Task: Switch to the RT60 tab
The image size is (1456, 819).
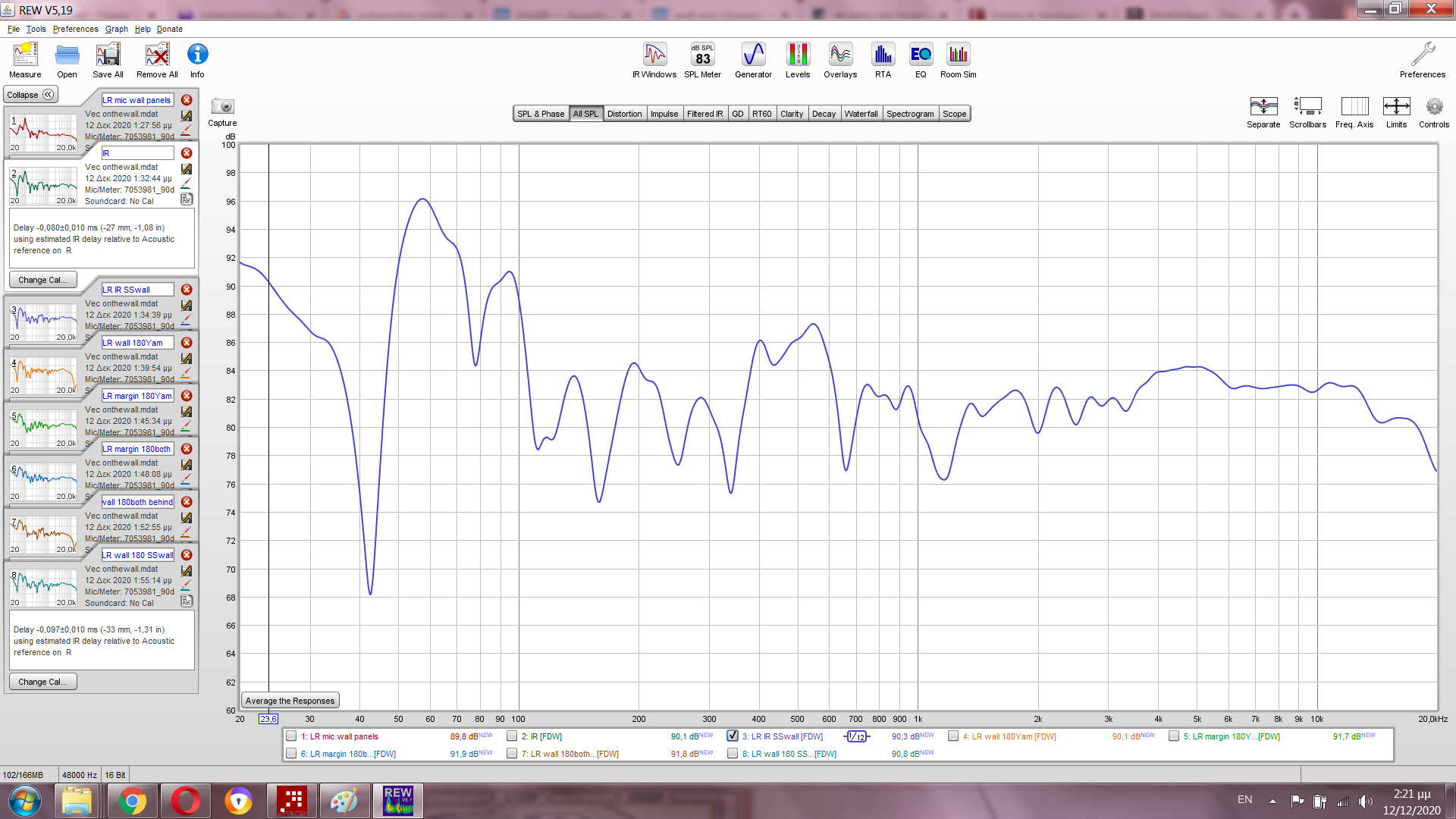Action: click(x=761, y=114)
